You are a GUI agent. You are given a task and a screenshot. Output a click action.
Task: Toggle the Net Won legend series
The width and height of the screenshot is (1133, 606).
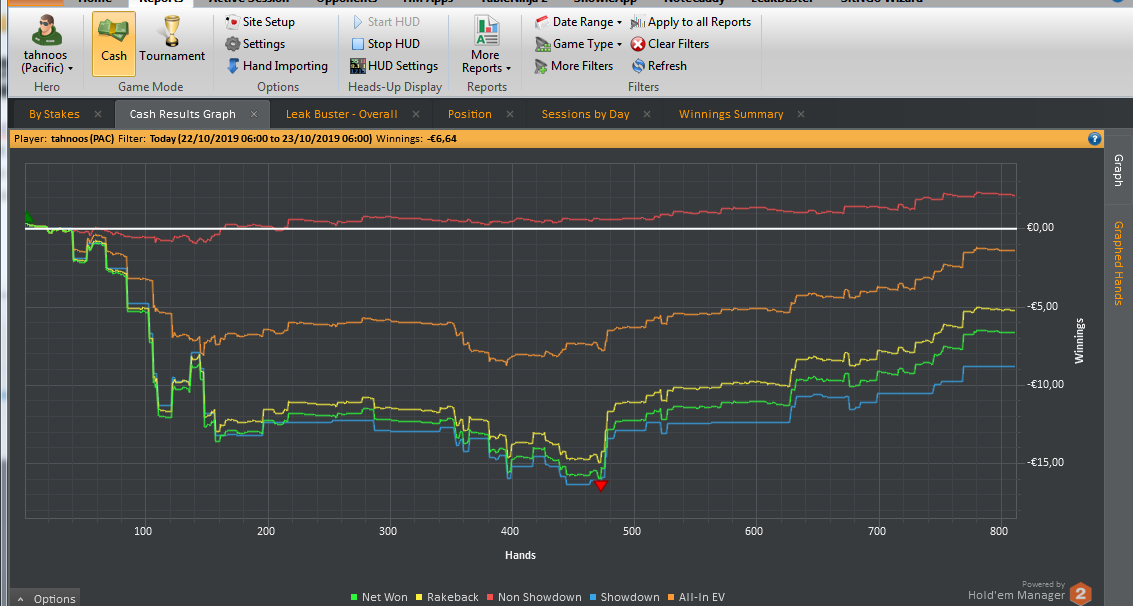coord(379,597)
